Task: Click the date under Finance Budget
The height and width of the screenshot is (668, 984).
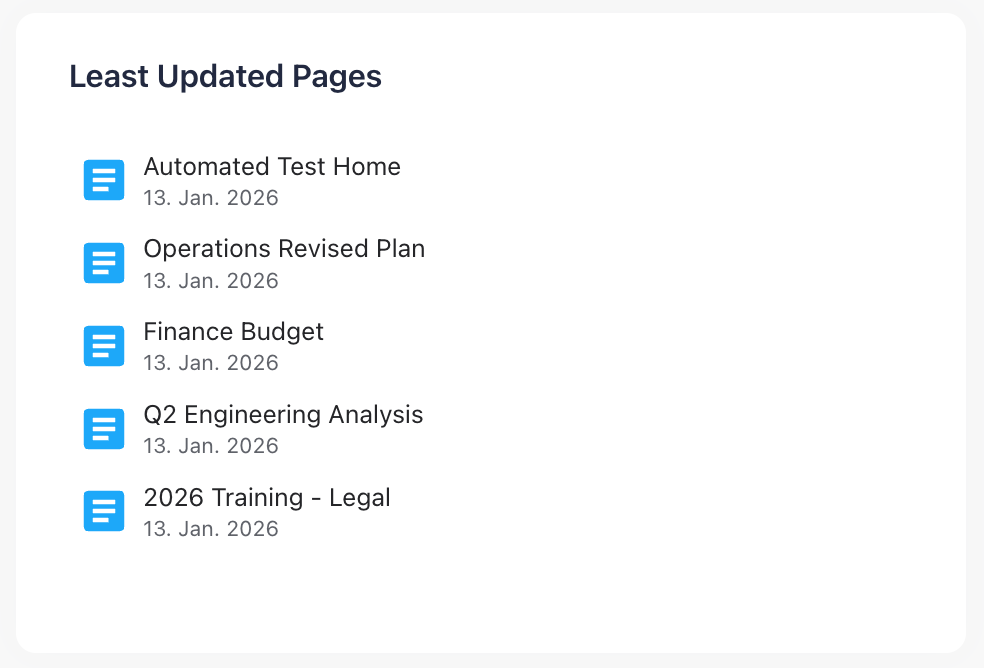Action: [x=211, y=363]
